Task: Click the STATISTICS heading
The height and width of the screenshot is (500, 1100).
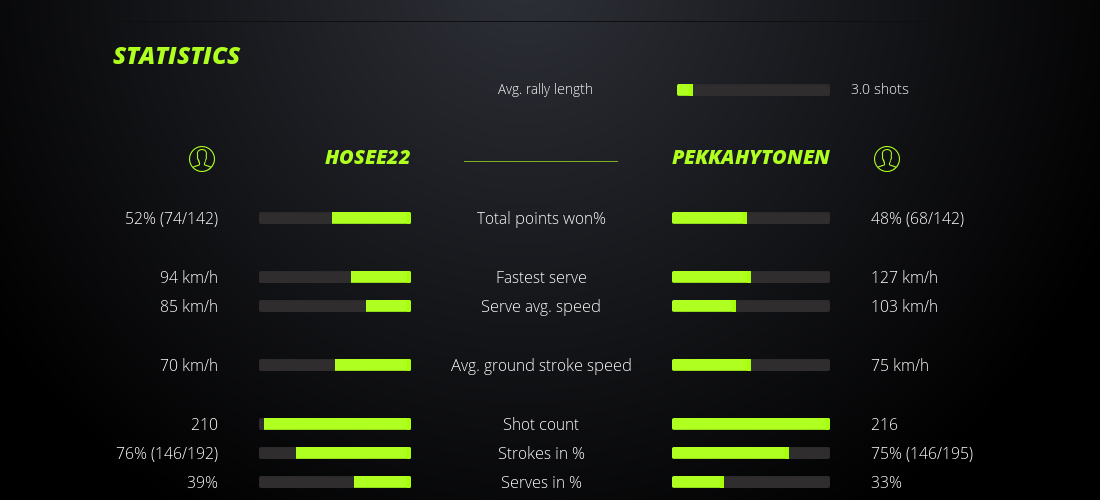Action: 177,56
